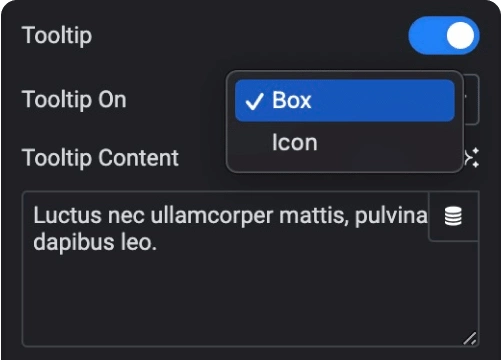
Task: Click the word 'mattis,' in the textarea
Action: 314,215
